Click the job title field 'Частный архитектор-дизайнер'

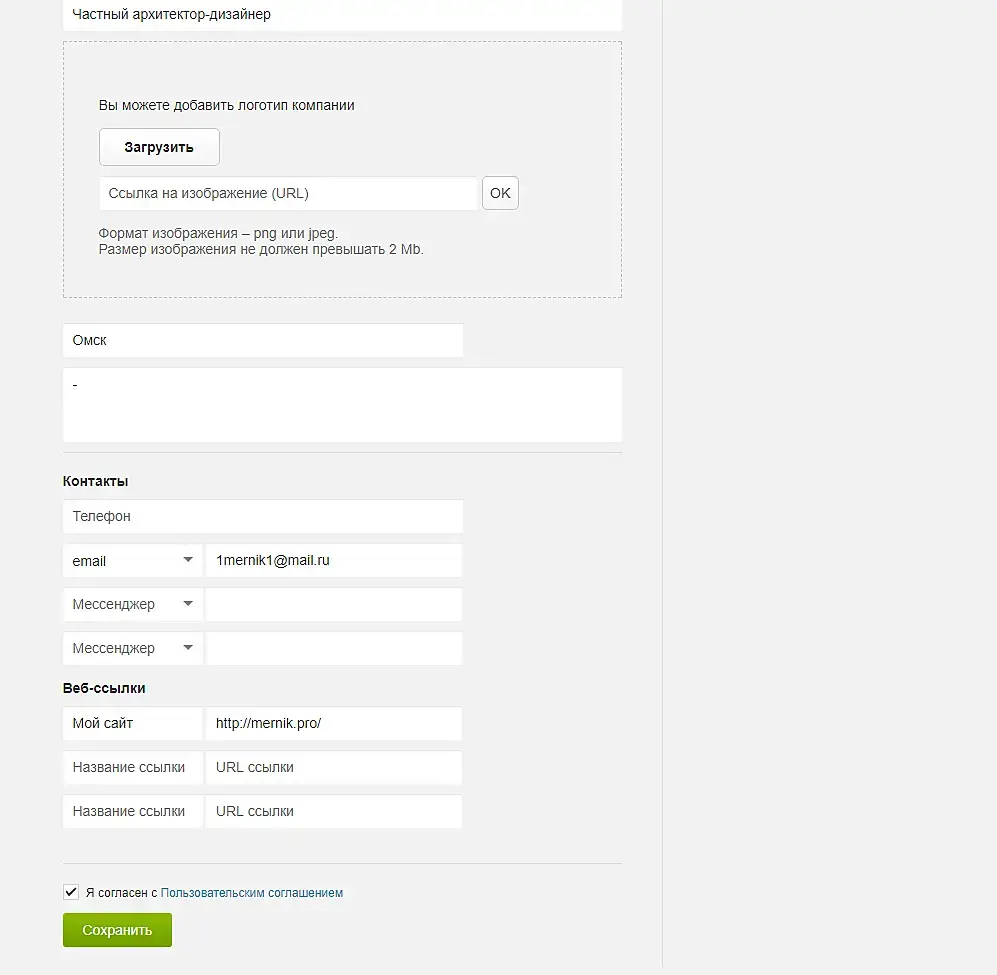click(x=342, y=15)
